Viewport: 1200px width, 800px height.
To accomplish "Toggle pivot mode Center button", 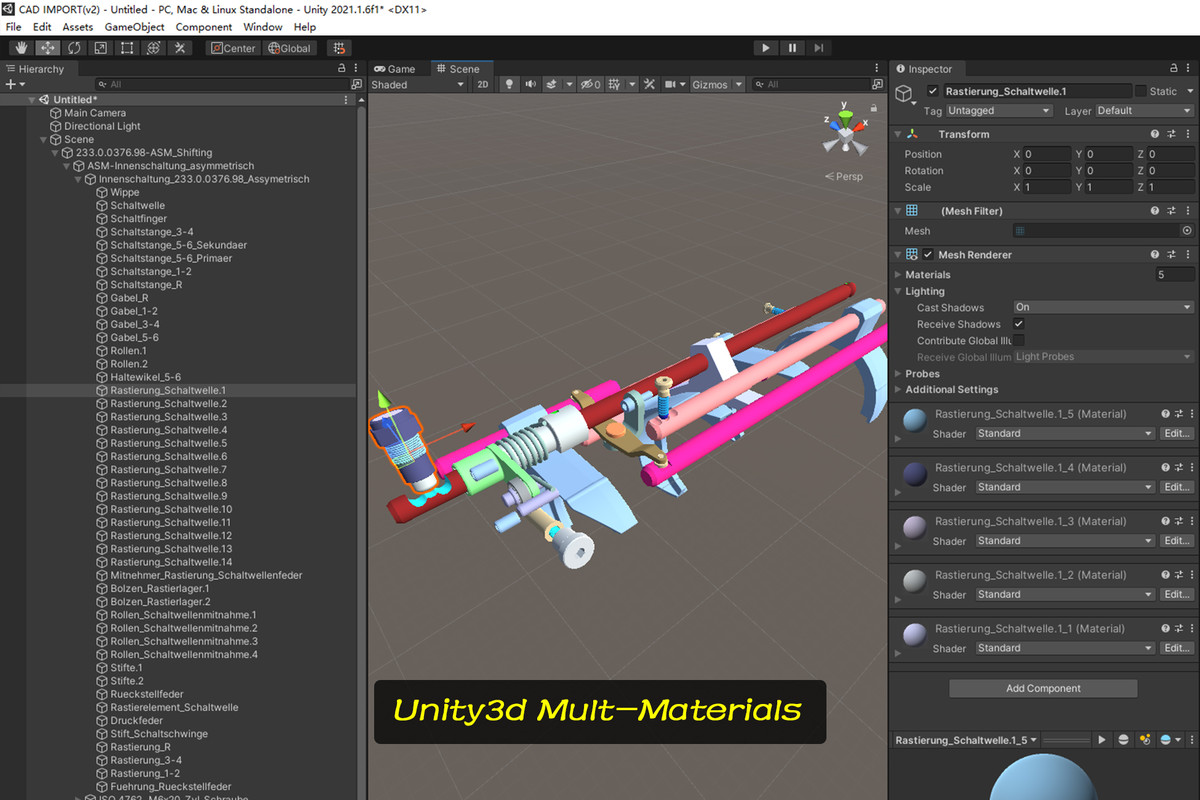I will tap(233, 48).
